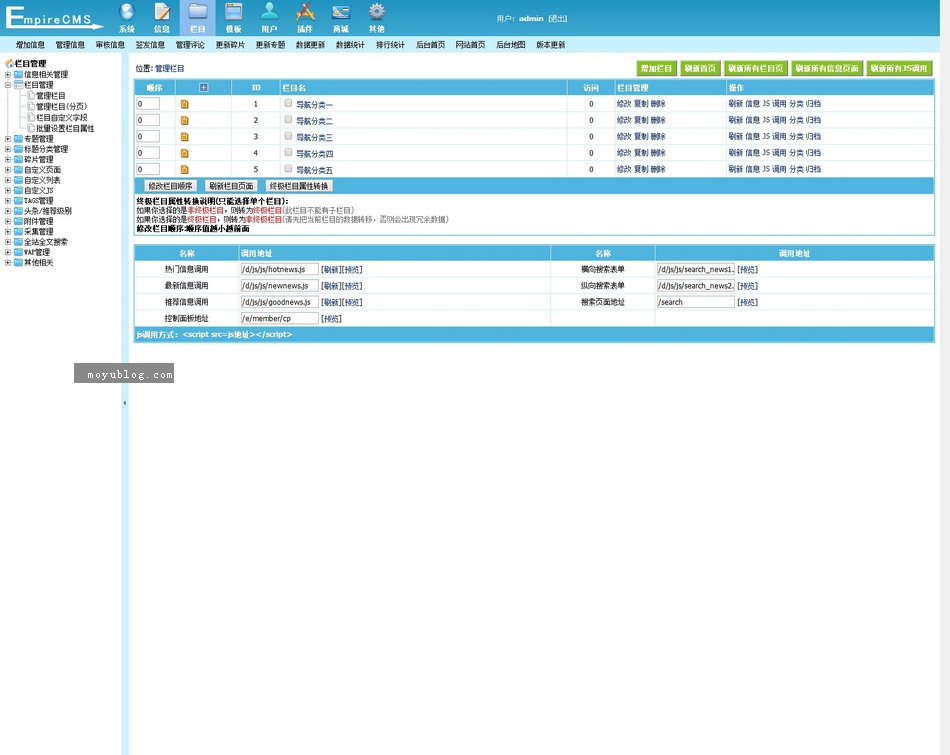
Task: Open the 模板 (Template) icon
Action: (233, 17)
